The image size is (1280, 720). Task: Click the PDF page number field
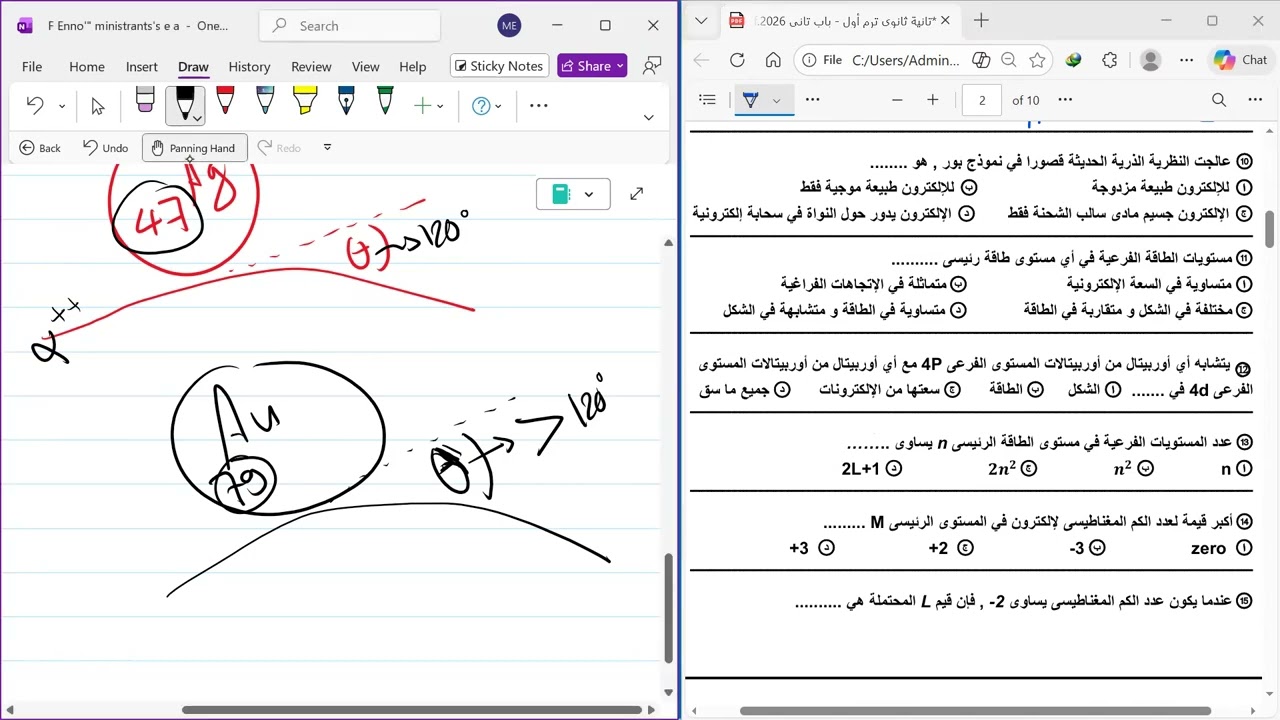[982, 100]
